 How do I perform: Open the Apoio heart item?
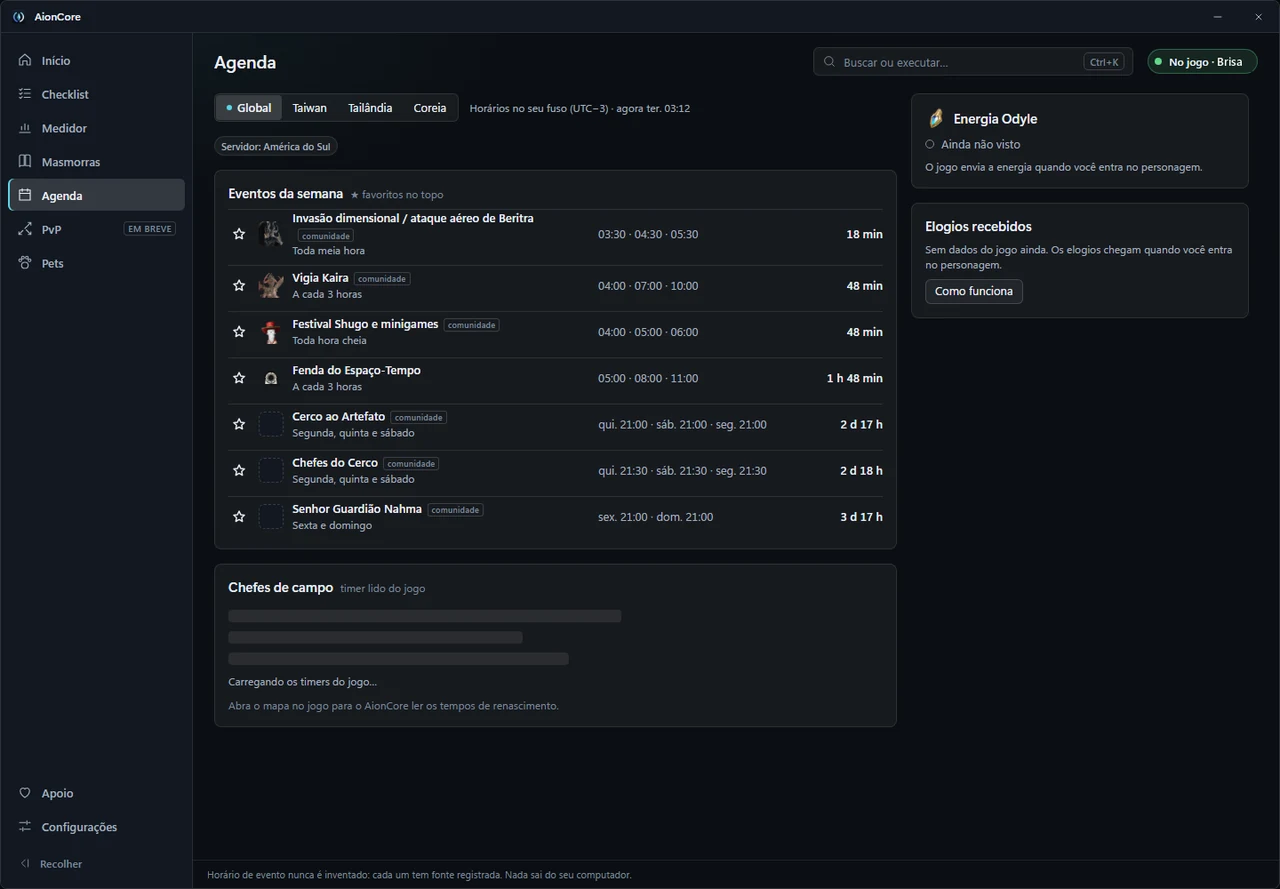click(x=96, y=793)
